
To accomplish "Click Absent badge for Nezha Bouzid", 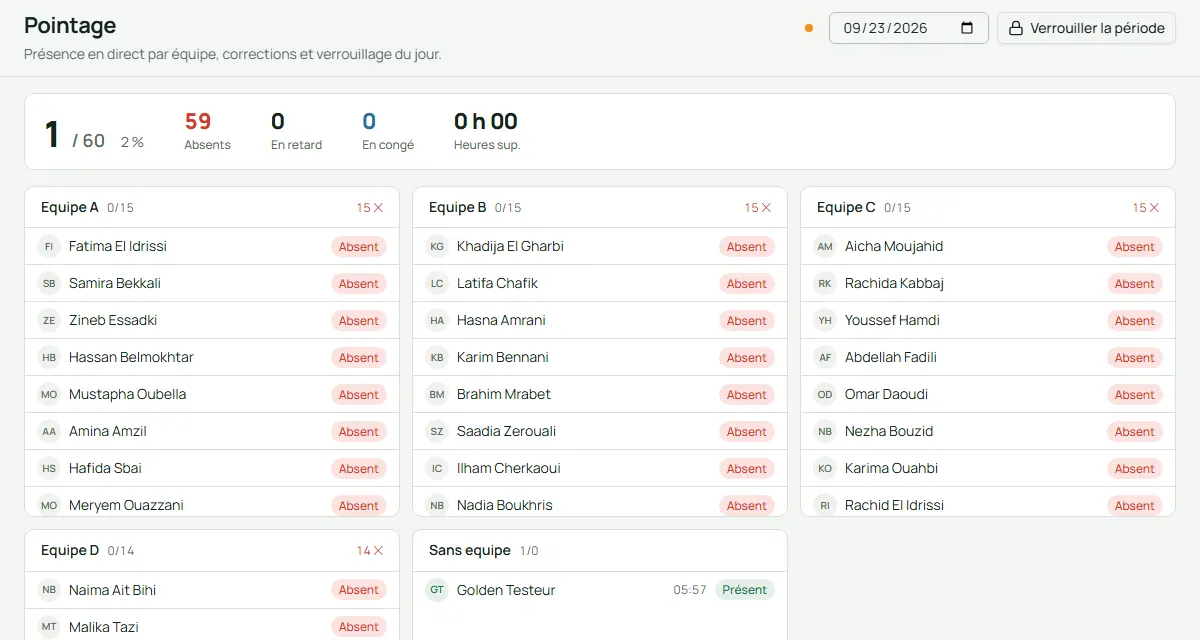I will point(1135,431).
